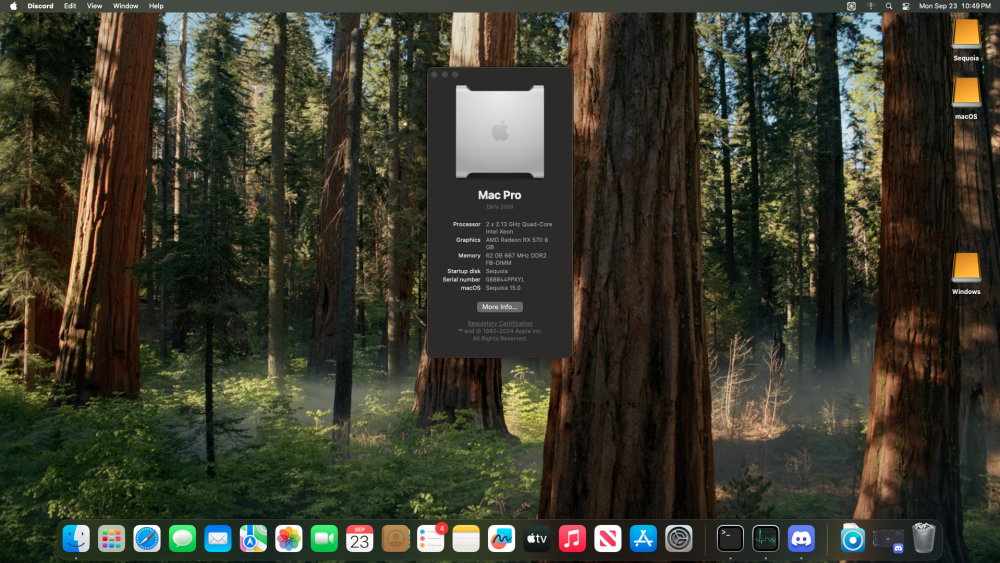This screenshot has width=1000, height=563.
Task: Open Control Center from the menu bar
Action: click(x=906, y=6)
